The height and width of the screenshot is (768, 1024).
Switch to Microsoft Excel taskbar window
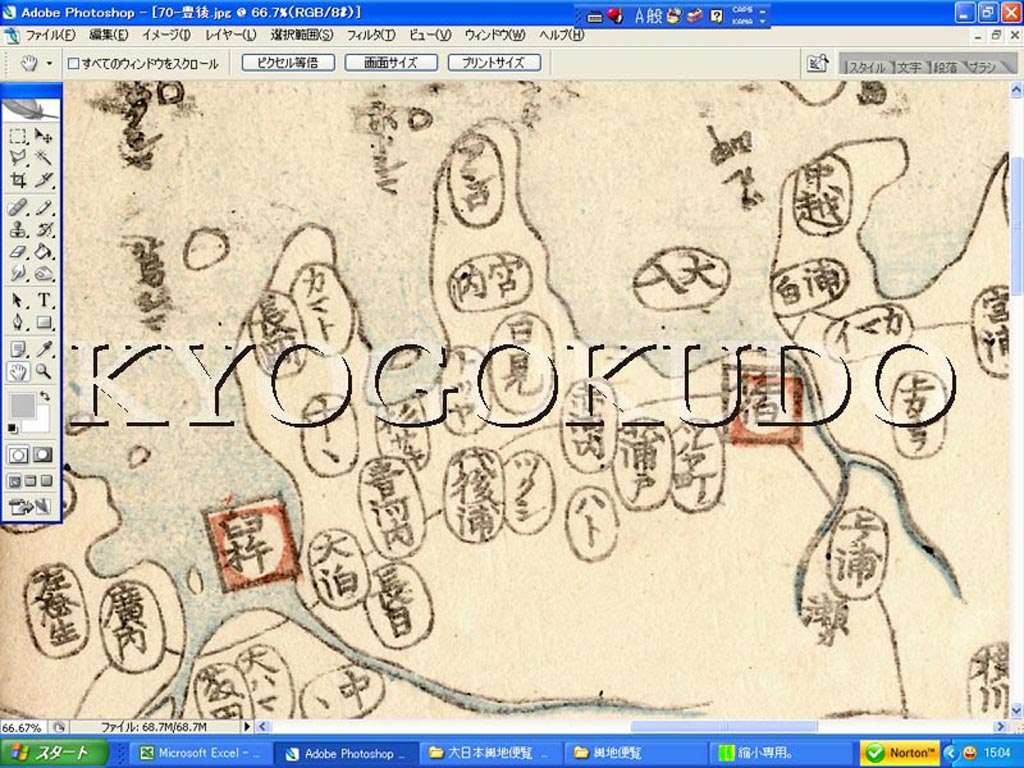tap(198, 753)
